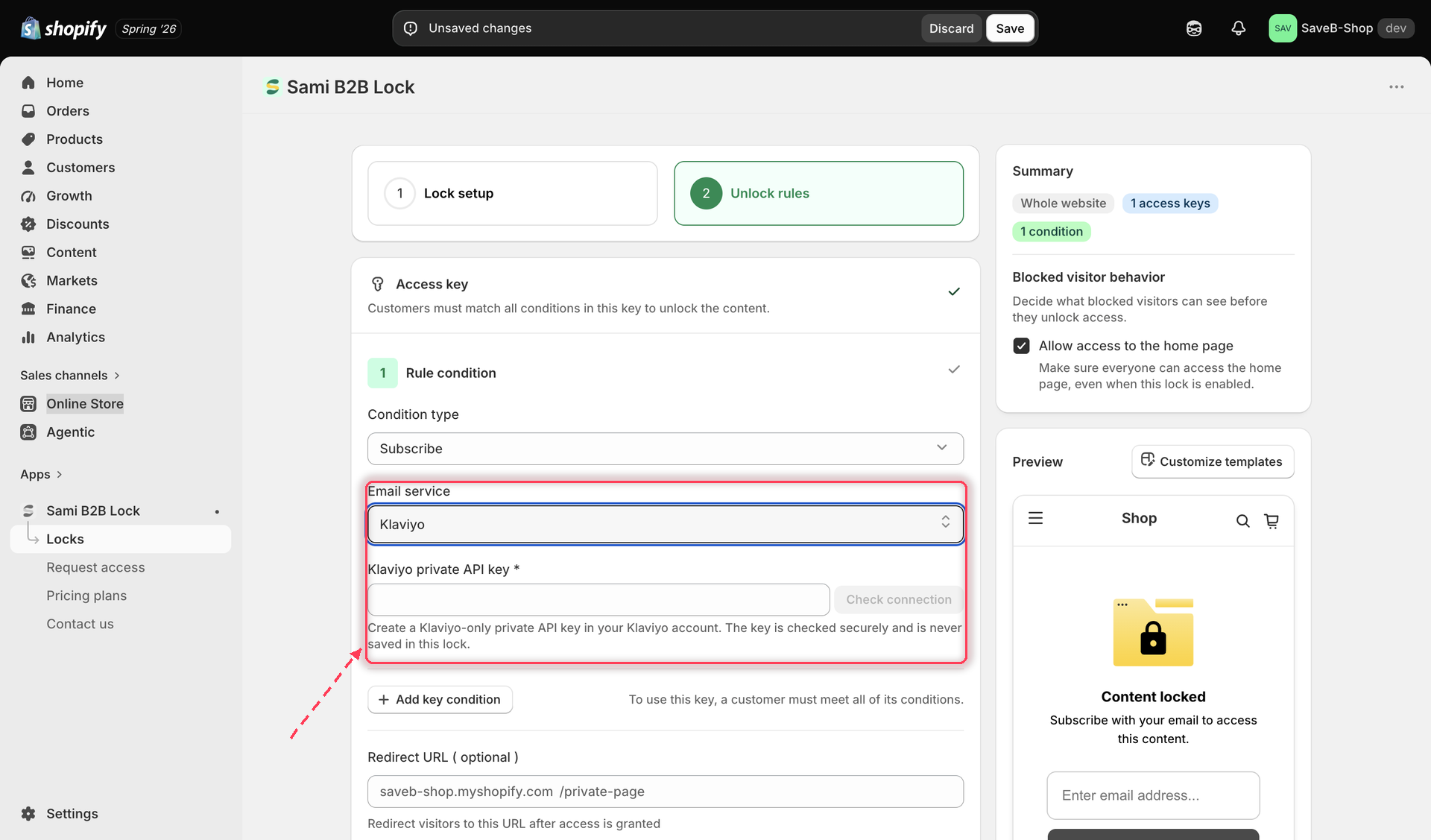Save the unsaved changes
This screenshot has height=840, width=1431.
click(1010, 28)
